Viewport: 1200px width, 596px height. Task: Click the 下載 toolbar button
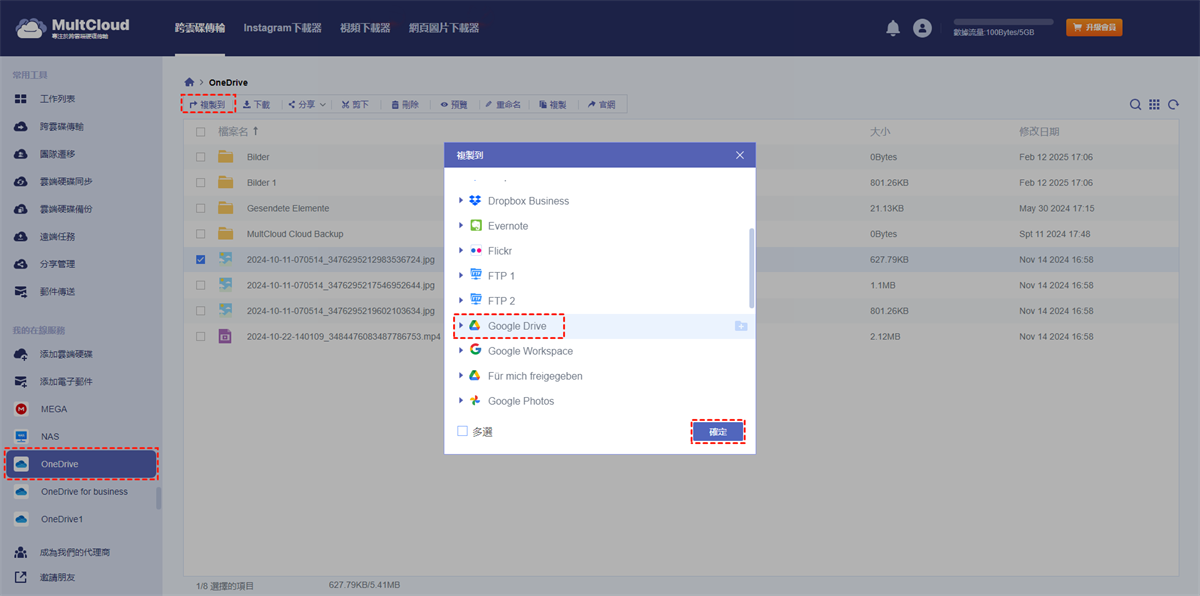click(257, 104)
